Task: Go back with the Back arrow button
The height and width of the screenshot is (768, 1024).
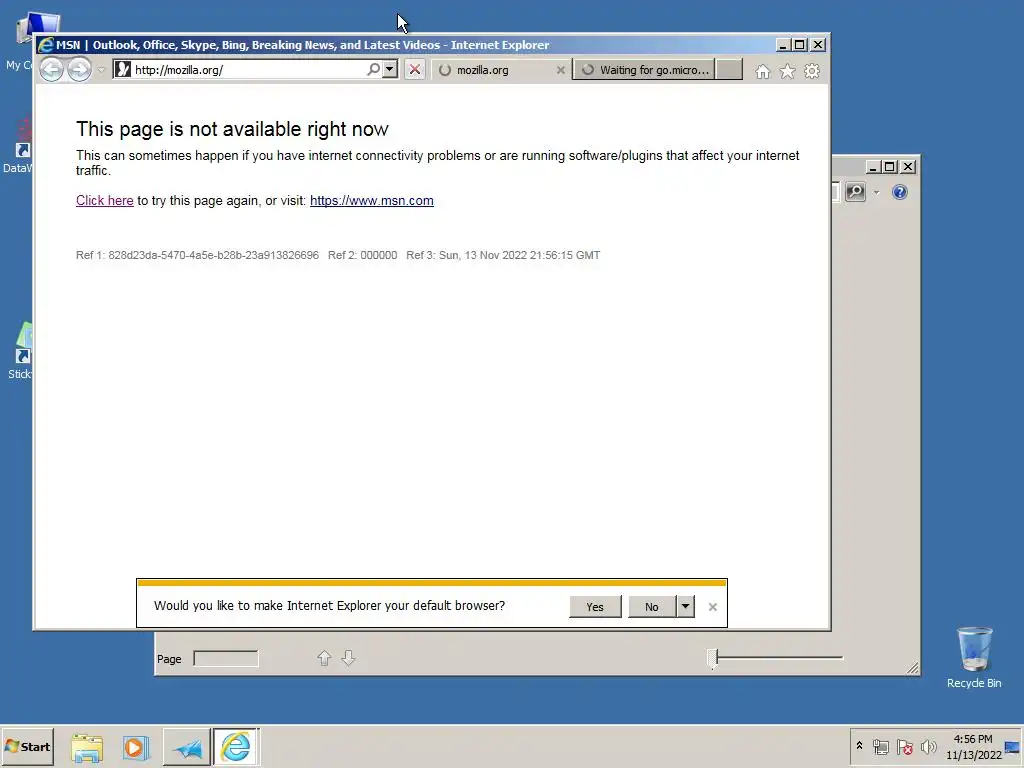Action: (x=52, y=69)
